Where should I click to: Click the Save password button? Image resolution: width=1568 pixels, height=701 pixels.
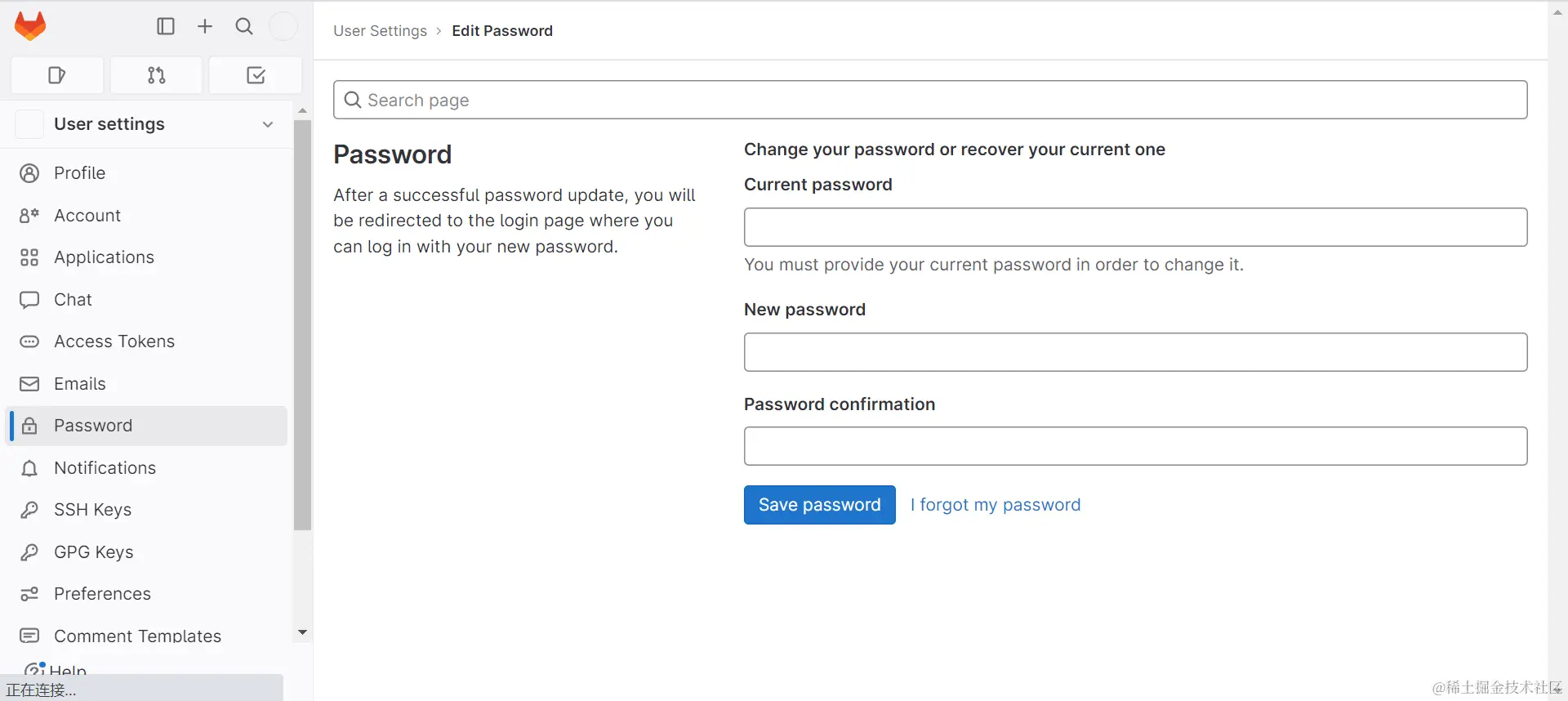click(819, 505)
